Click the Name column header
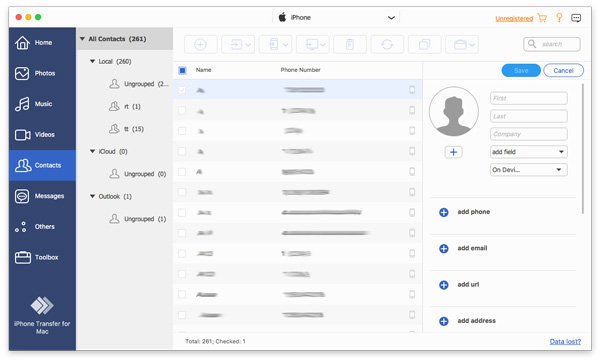The height and width of the screenshot is (361, 600). point(204,70)
